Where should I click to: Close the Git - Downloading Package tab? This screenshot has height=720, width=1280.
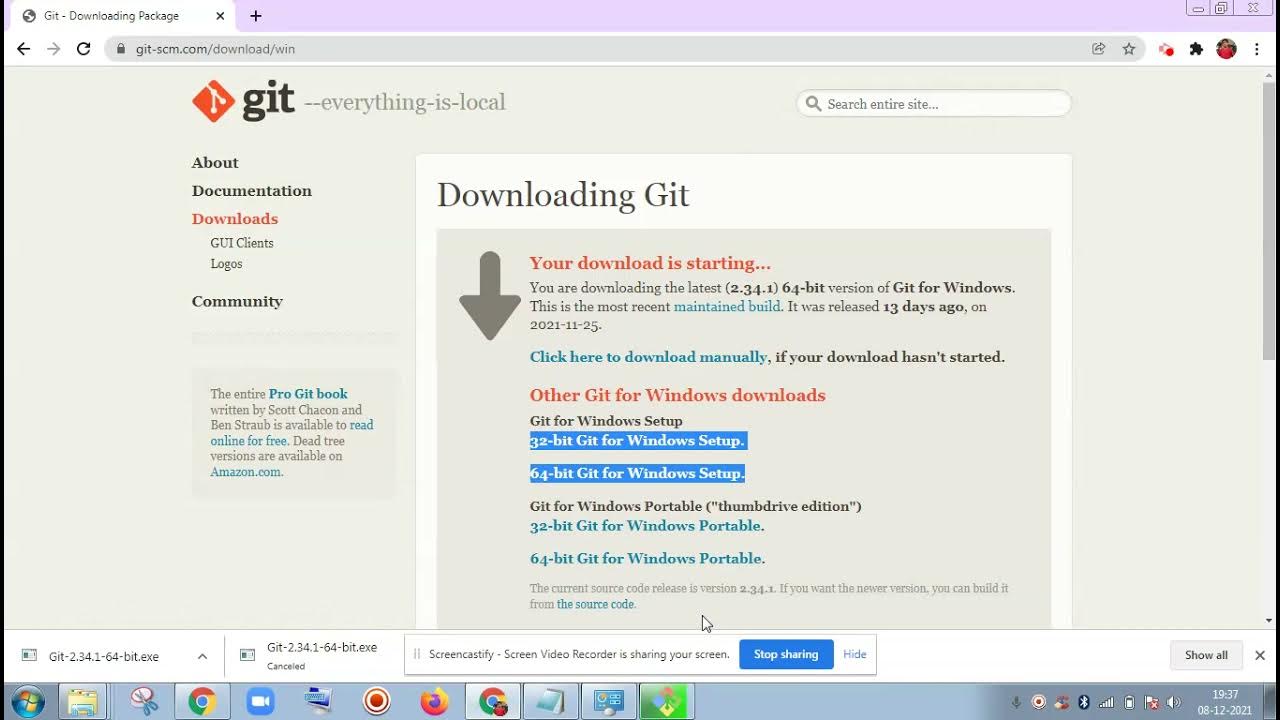(x=220, y=16)
